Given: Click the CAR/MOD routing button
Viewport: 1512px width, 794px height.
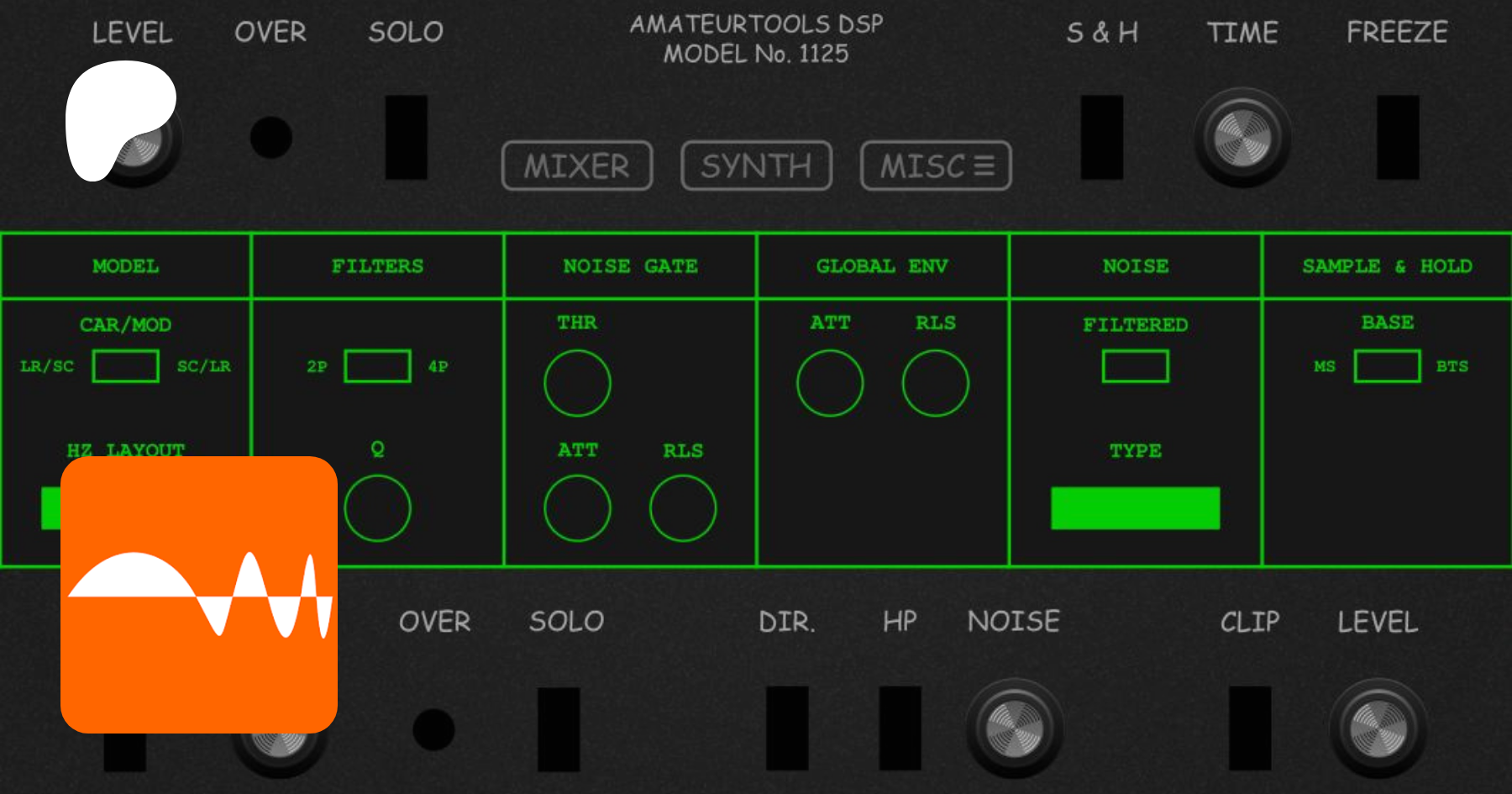Looking at the screenshot, I should coord(125,366).
